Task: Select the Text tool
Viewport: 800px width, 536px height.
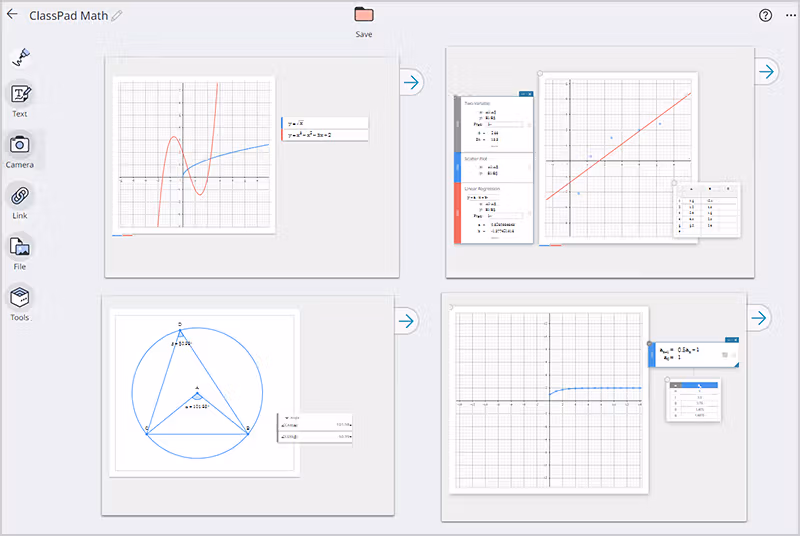Action: 20,95
